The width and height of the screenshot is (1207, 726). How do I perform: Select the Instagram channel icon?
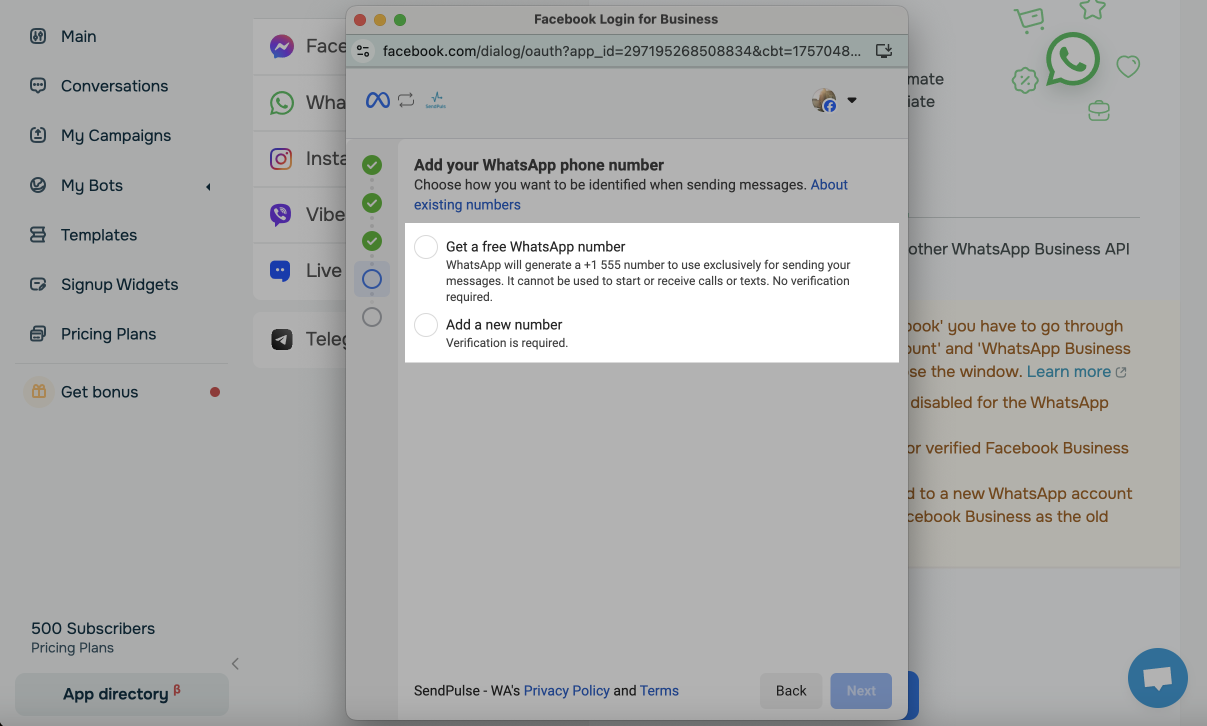(x=282, y=159)
